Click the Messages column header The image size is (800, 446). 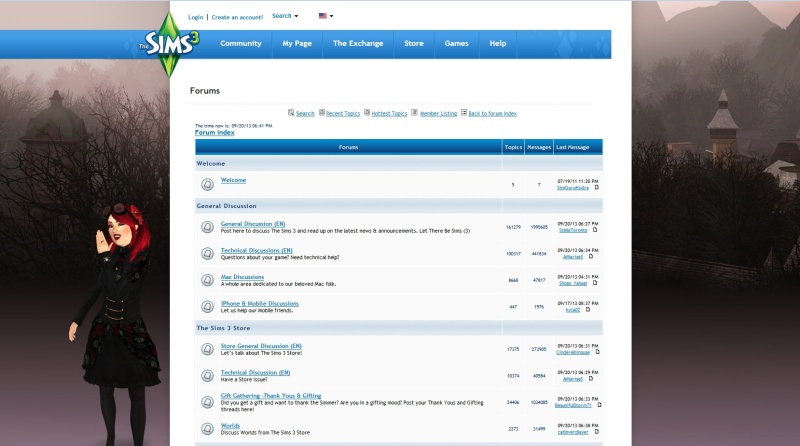539,147
